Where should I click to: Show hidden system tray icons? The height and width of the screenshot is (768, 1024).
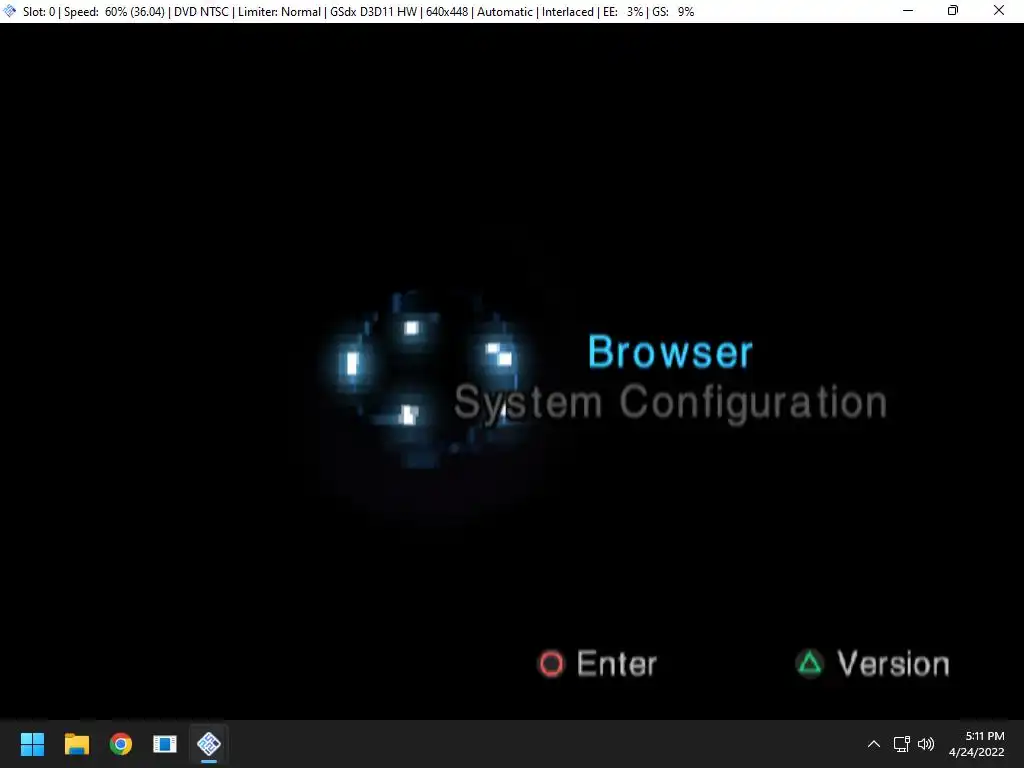[x=873, y=744]
